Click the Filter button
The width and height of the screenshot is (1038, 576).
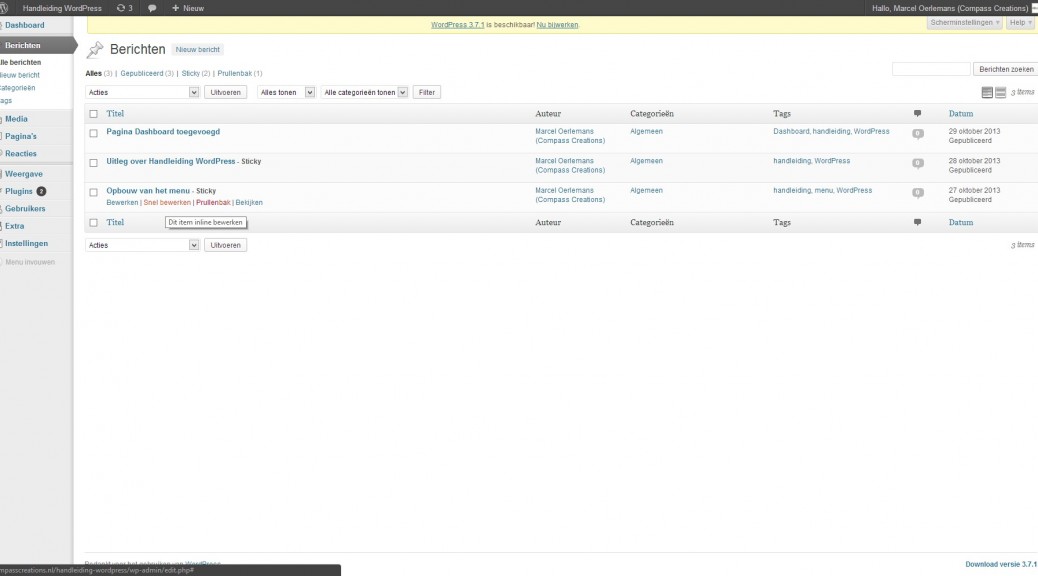point(427,93)
